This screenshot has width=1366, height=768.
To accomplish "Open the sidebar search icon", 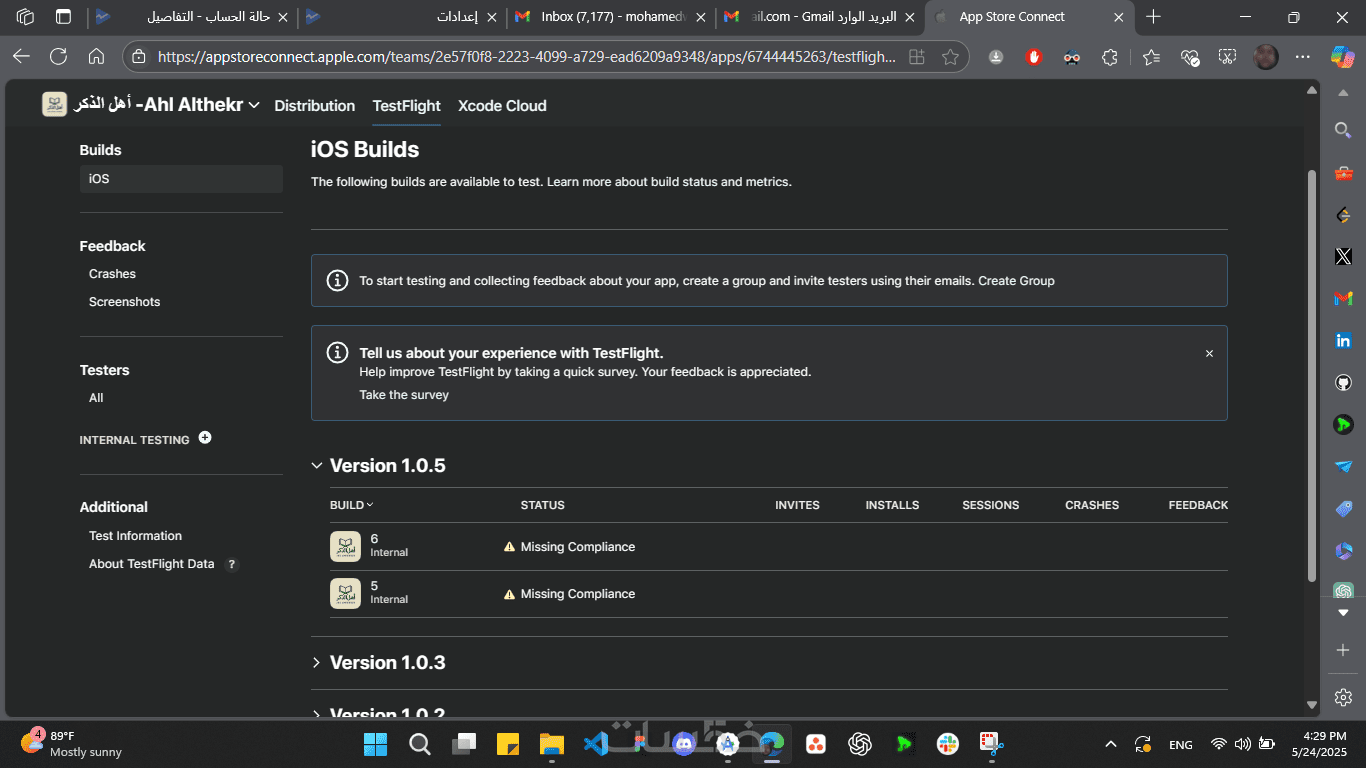I will point(1343,130).
